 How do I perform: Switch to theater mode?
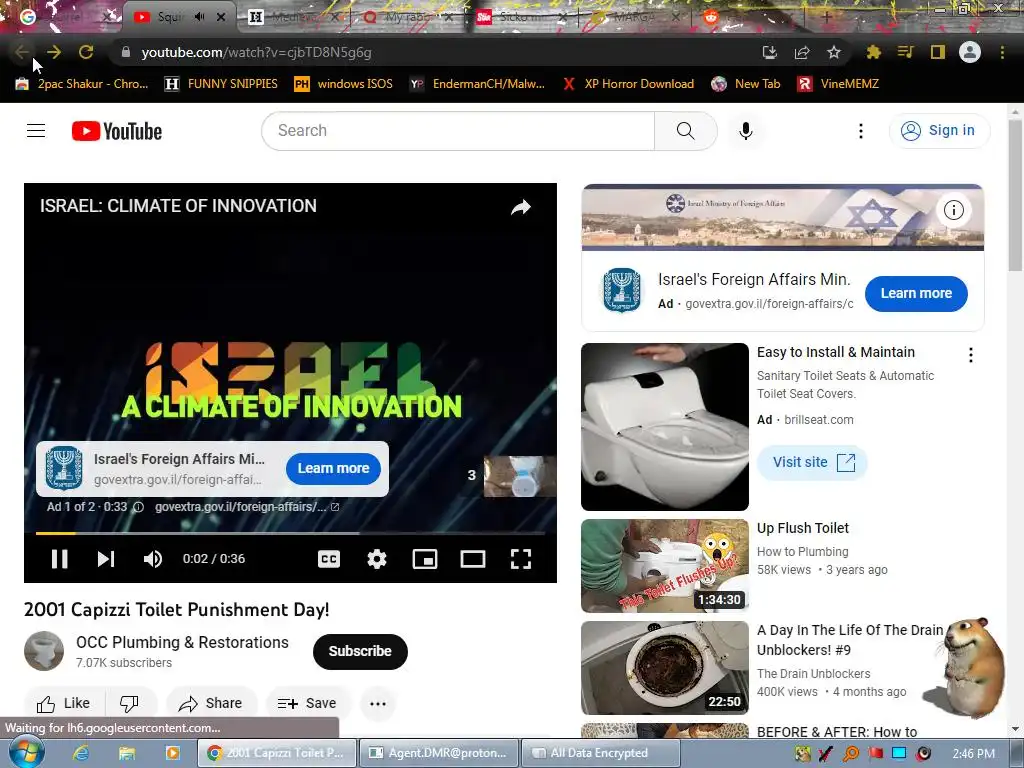473,559
